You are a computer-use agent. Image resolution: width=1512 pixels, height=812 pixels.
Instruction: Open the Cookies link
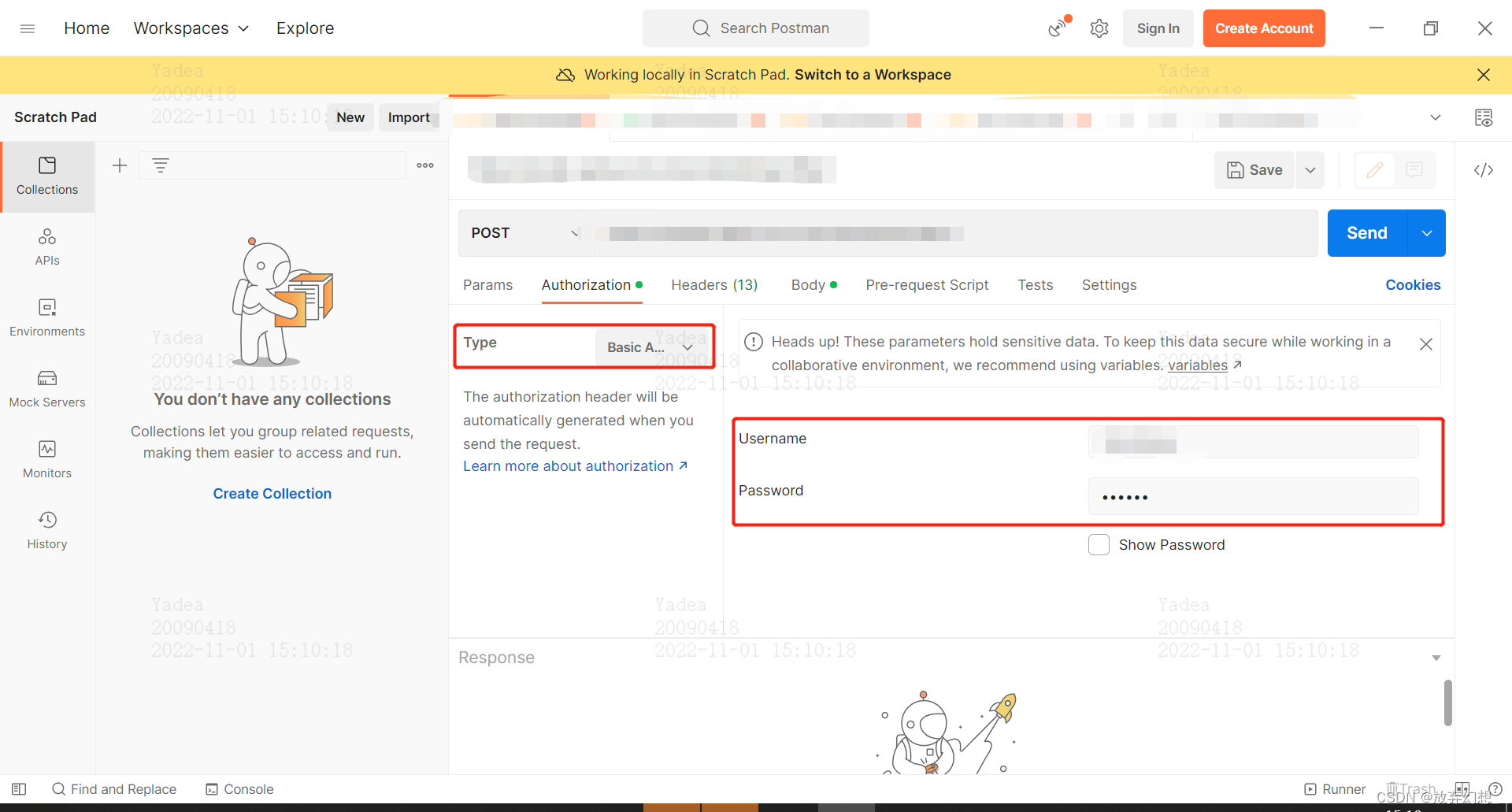[1413, 285]
